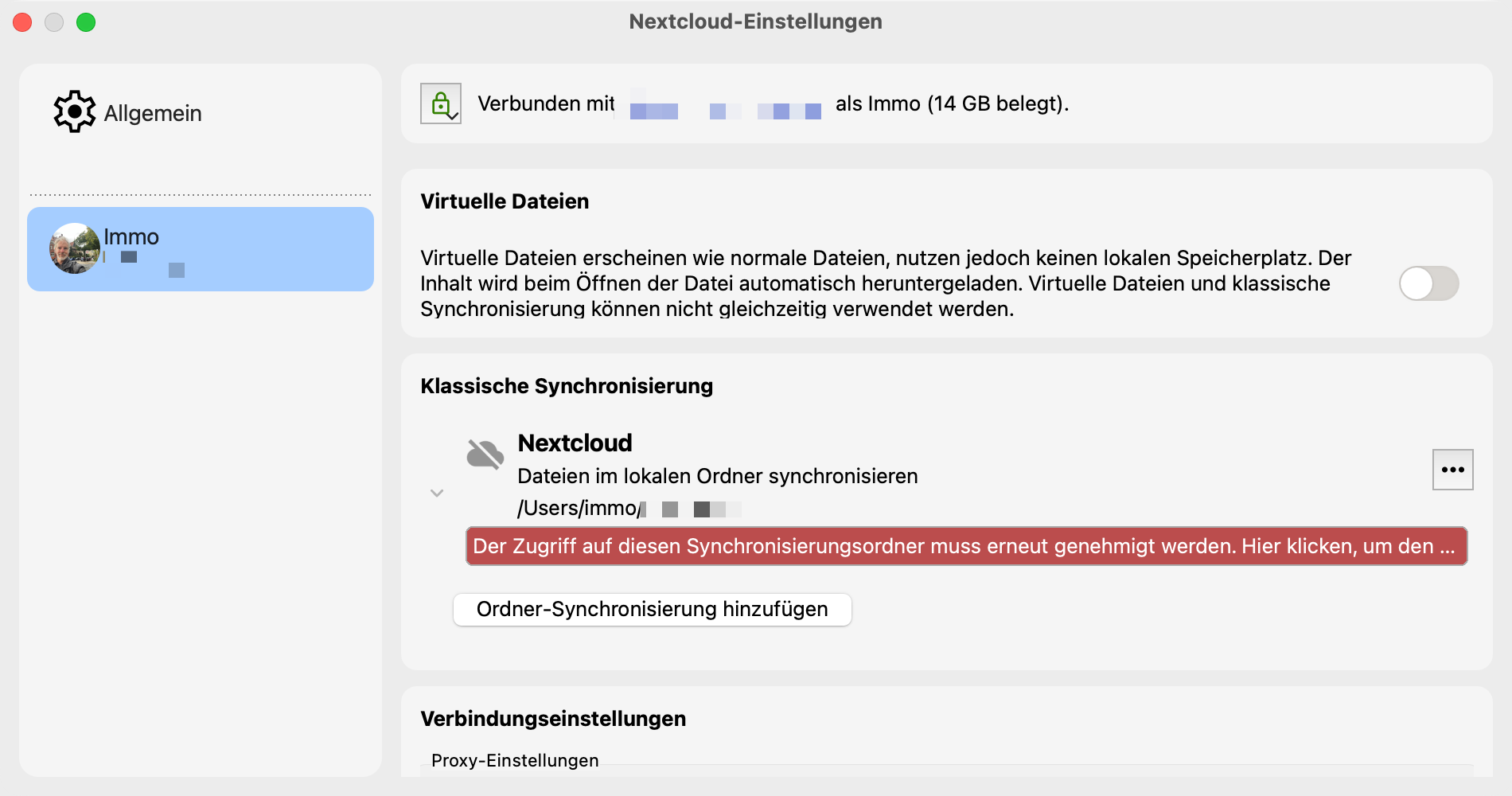Open the Allgemein settings tab
Viewport: 1512px width, 796px height.
[x=152, y=113]
